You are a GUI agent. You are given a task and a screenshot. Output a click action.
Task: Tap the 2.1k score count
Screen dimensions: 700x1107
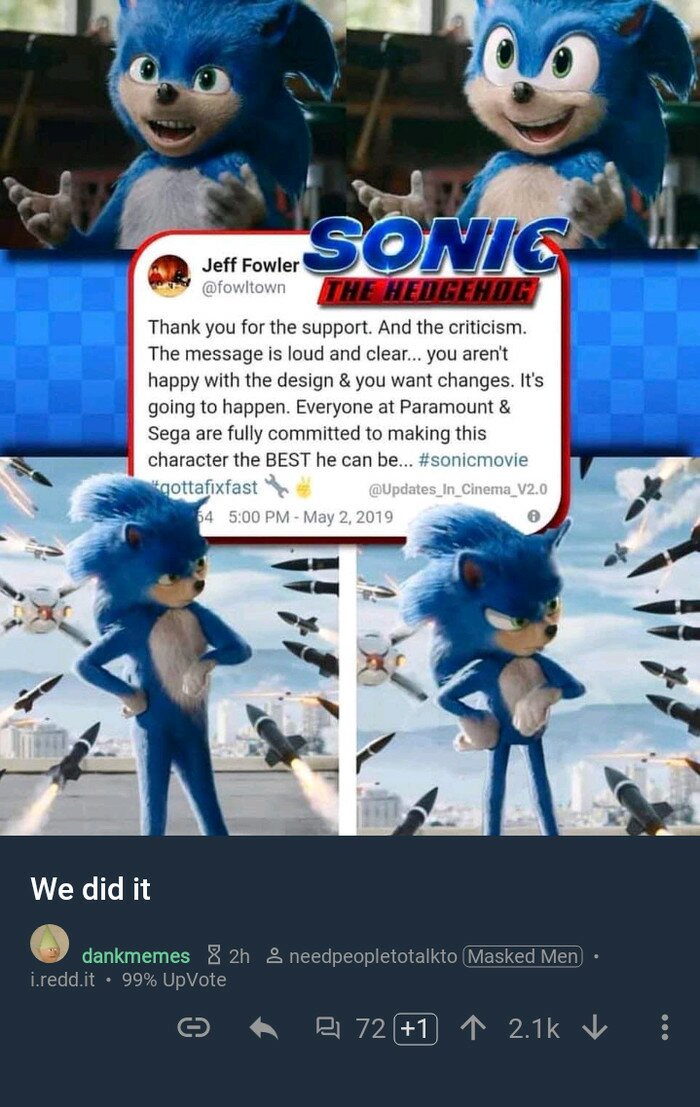click(534, 1029)
